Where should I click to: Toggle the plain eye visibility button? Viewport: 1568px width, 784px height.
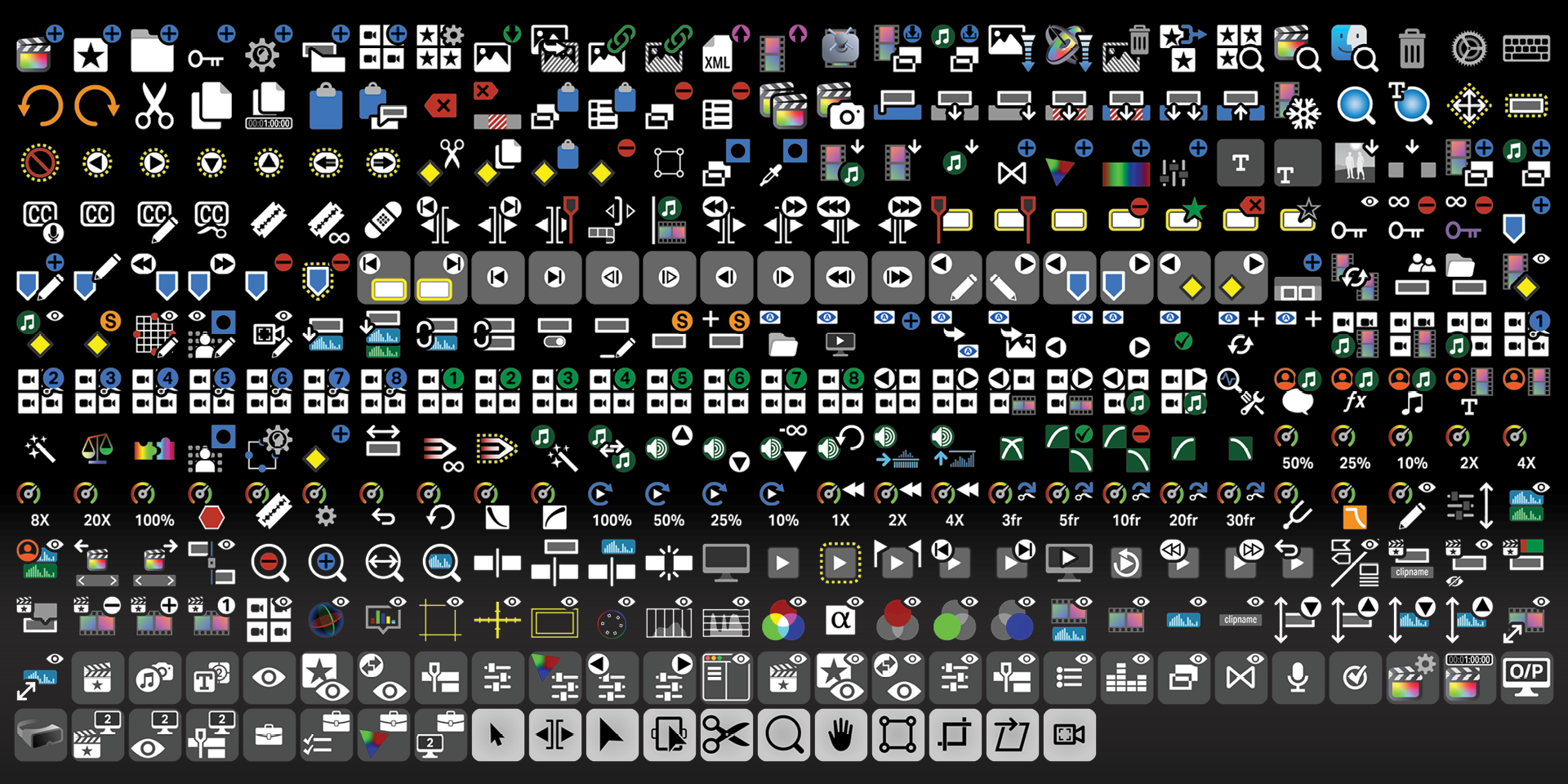(x=269, y=678)
